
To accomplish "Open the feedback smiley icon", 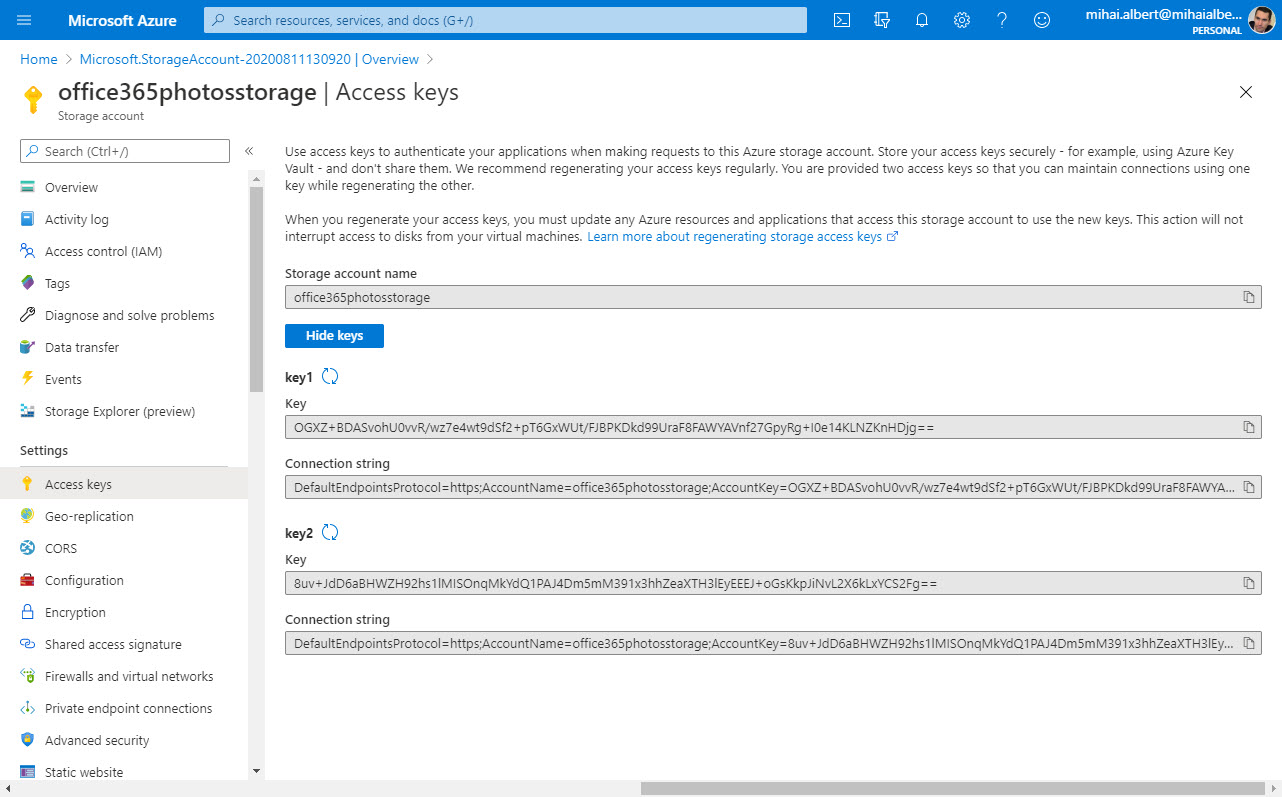I will [x=1042, y=20].
